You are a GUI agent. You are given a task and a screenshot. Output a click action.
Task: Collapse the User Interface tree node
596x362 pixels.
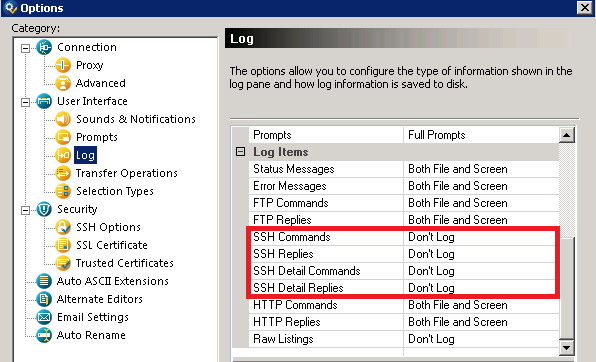point(25,102)
